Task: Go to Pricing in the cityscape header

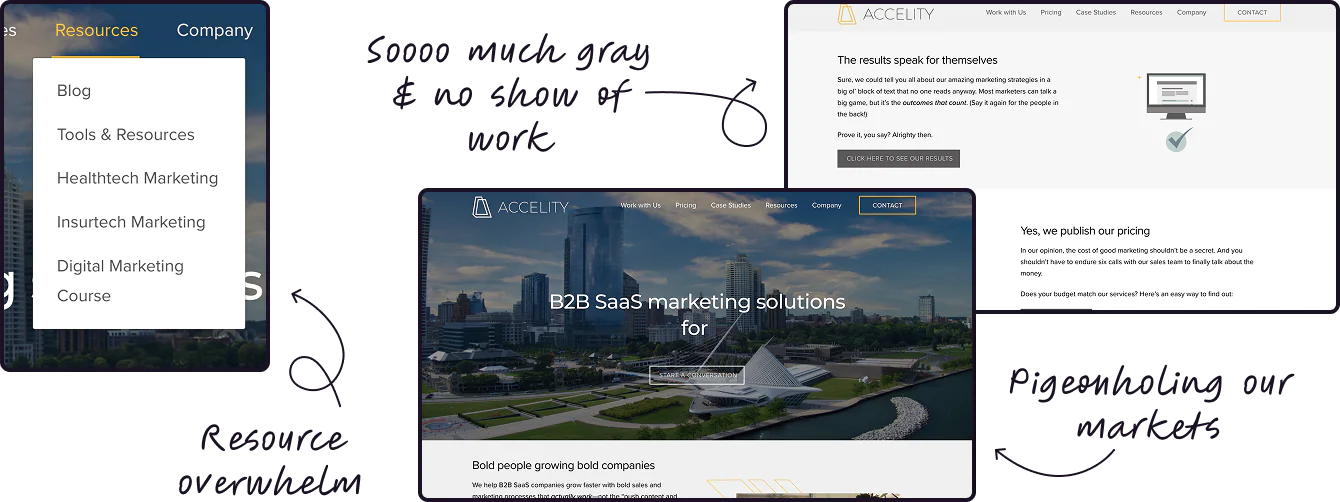Action: (685, 206)
